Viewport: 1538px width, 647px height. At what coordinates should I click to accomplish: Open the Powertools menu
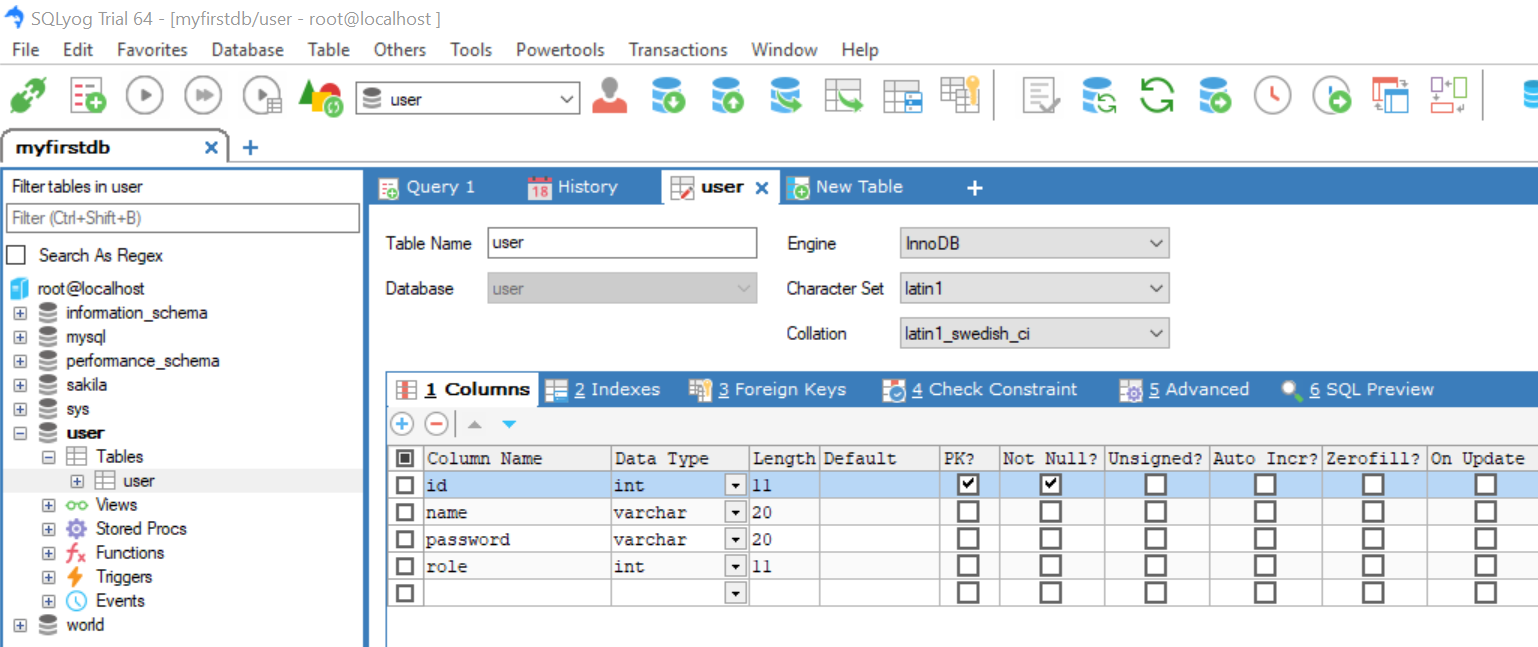pos(560,49)
